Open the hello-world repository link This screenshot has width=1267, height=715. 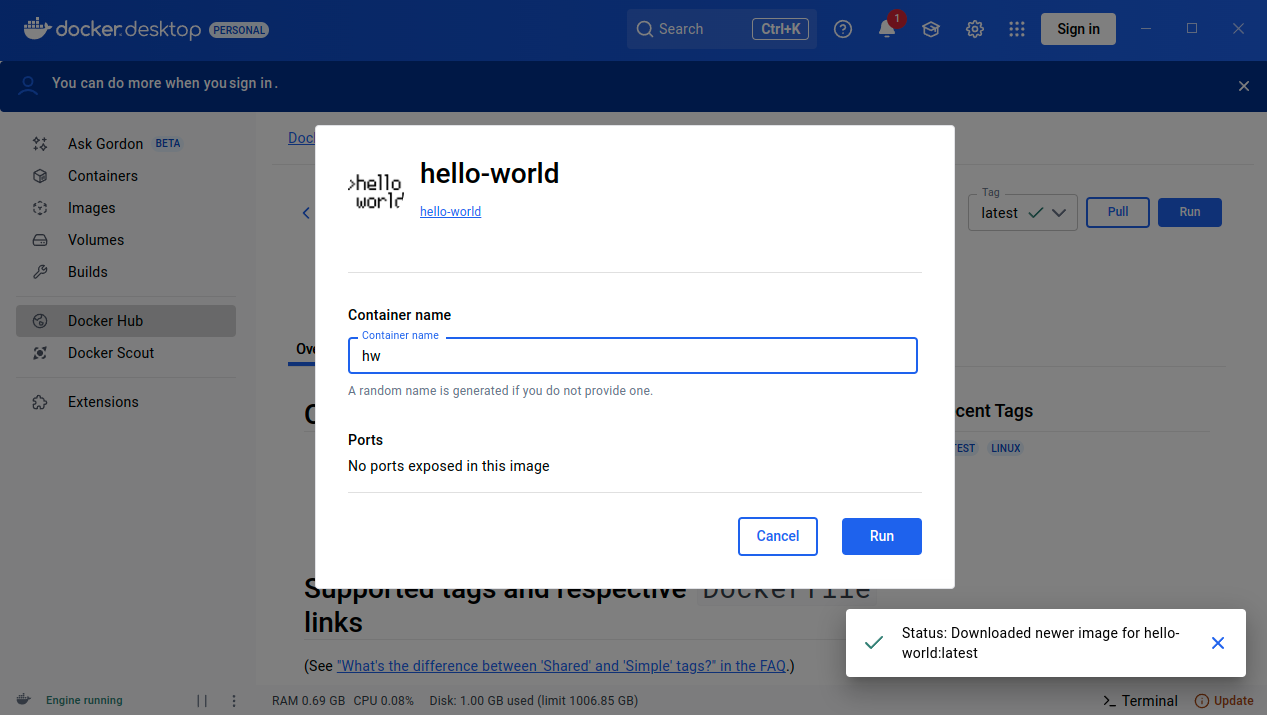click(x=450, y=211)
